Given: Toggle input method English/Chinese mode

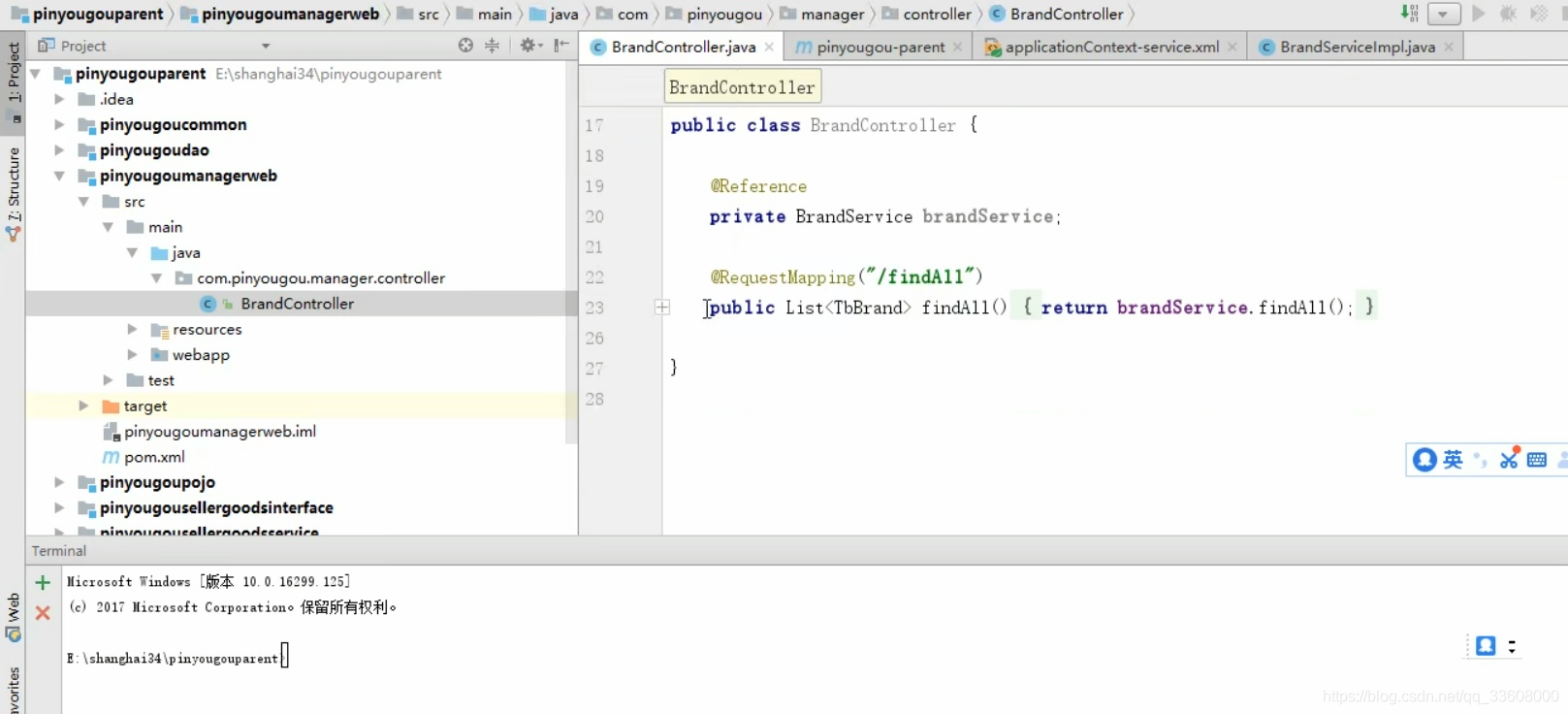Looking at the screenshot, I should 1453,460.
